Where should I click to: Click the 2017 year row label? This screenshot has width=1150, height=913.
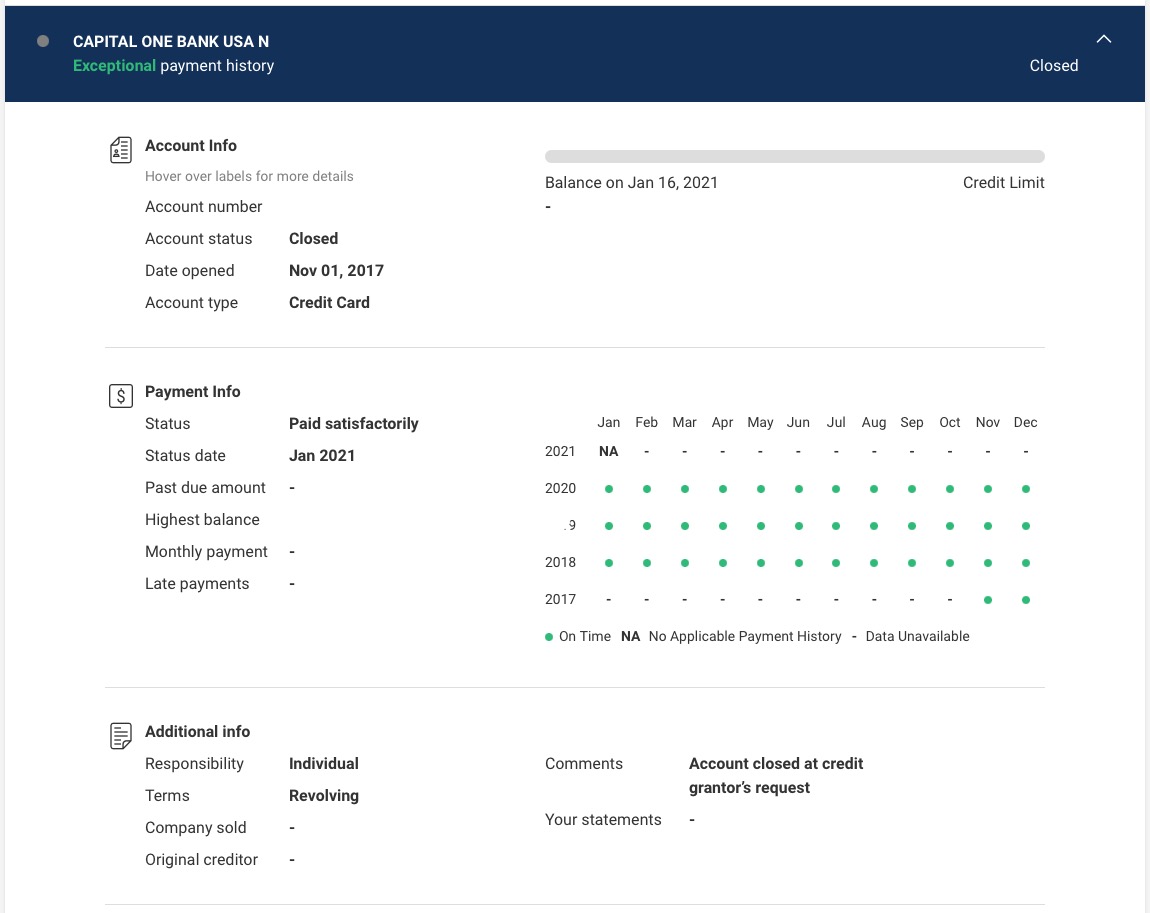pyautogui.click(x=560, y=599)
